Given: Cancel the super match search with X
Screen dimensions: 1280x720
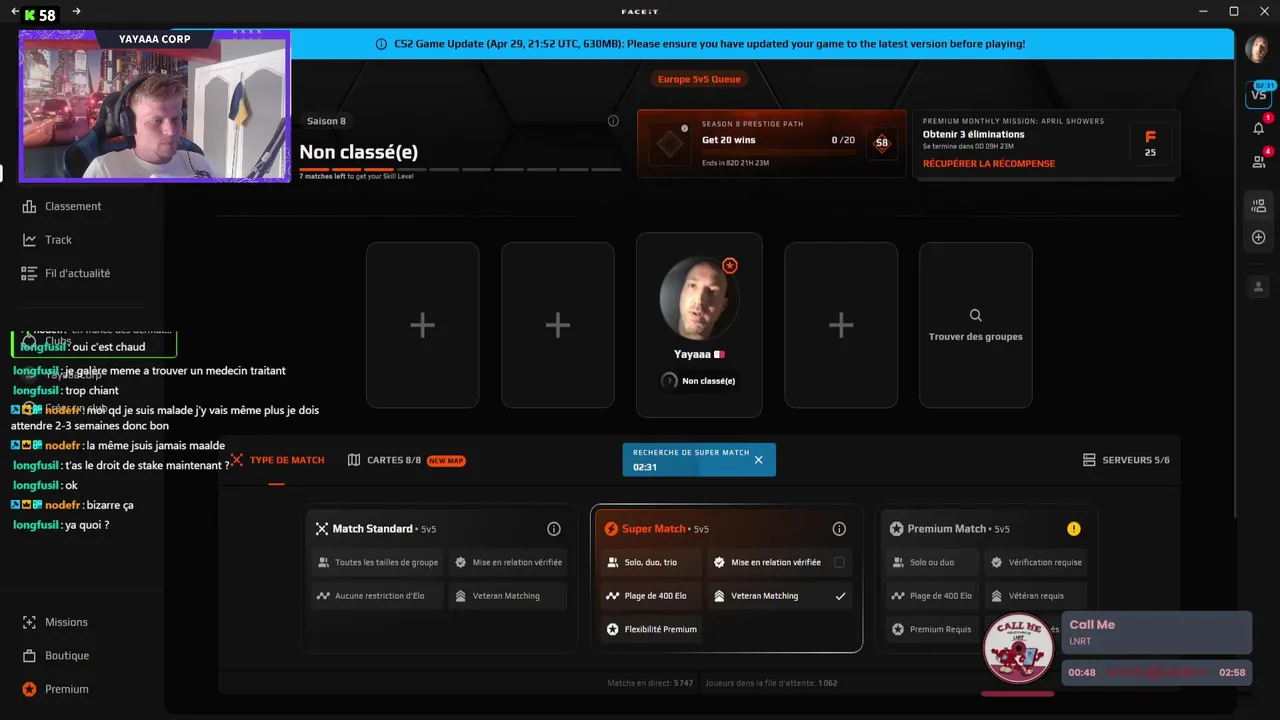Looking at the screenshot, I should (758, 460).
